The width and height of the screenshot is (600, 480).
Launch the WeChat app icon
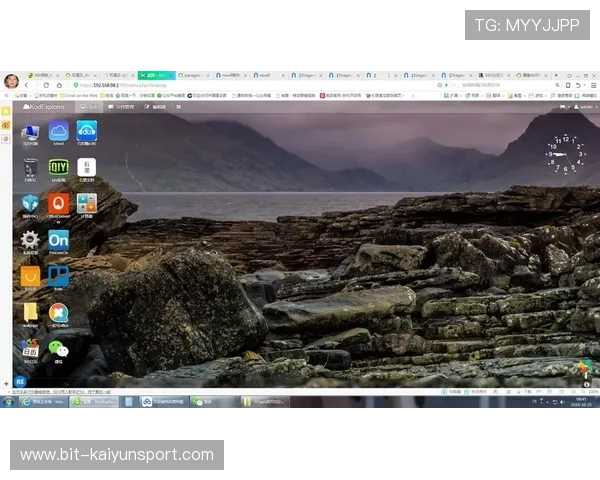point(58,349)
